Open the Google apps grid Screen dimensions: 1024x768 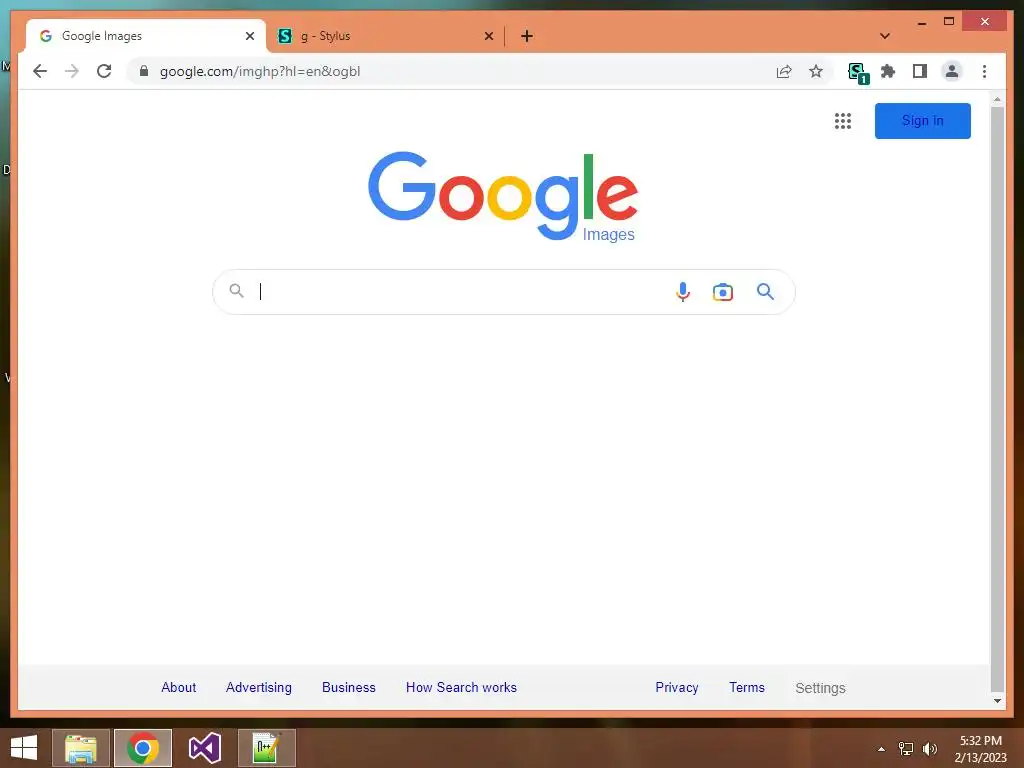pyautogui.click(x=842, y=121)
